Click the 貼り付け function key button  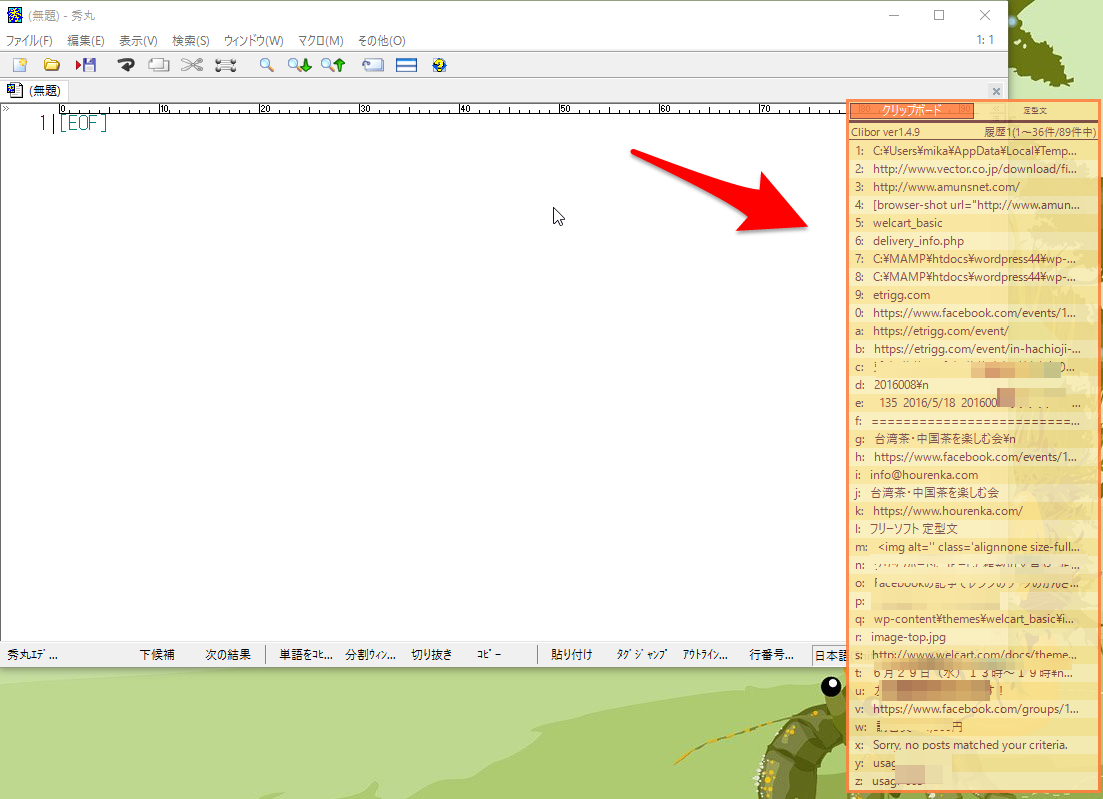click(x=571, y=655)
